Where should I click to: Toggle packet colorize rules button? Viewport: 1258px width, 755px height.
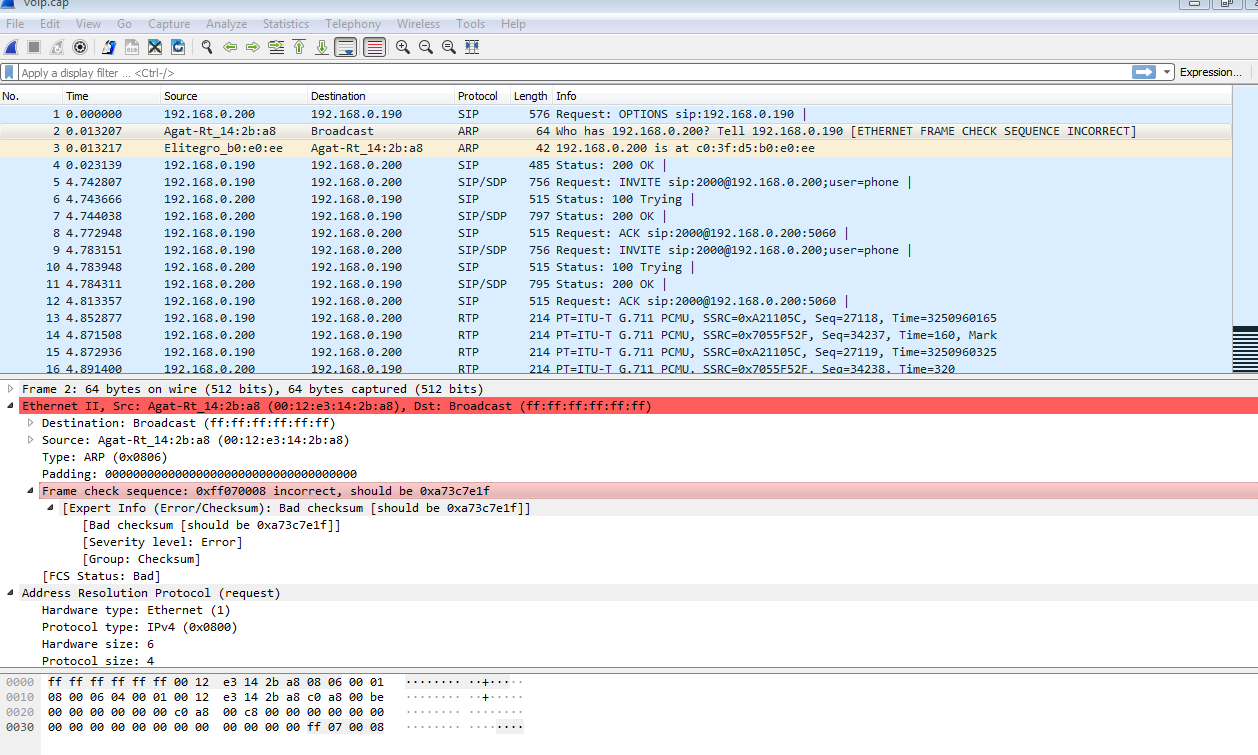(375, 47)
